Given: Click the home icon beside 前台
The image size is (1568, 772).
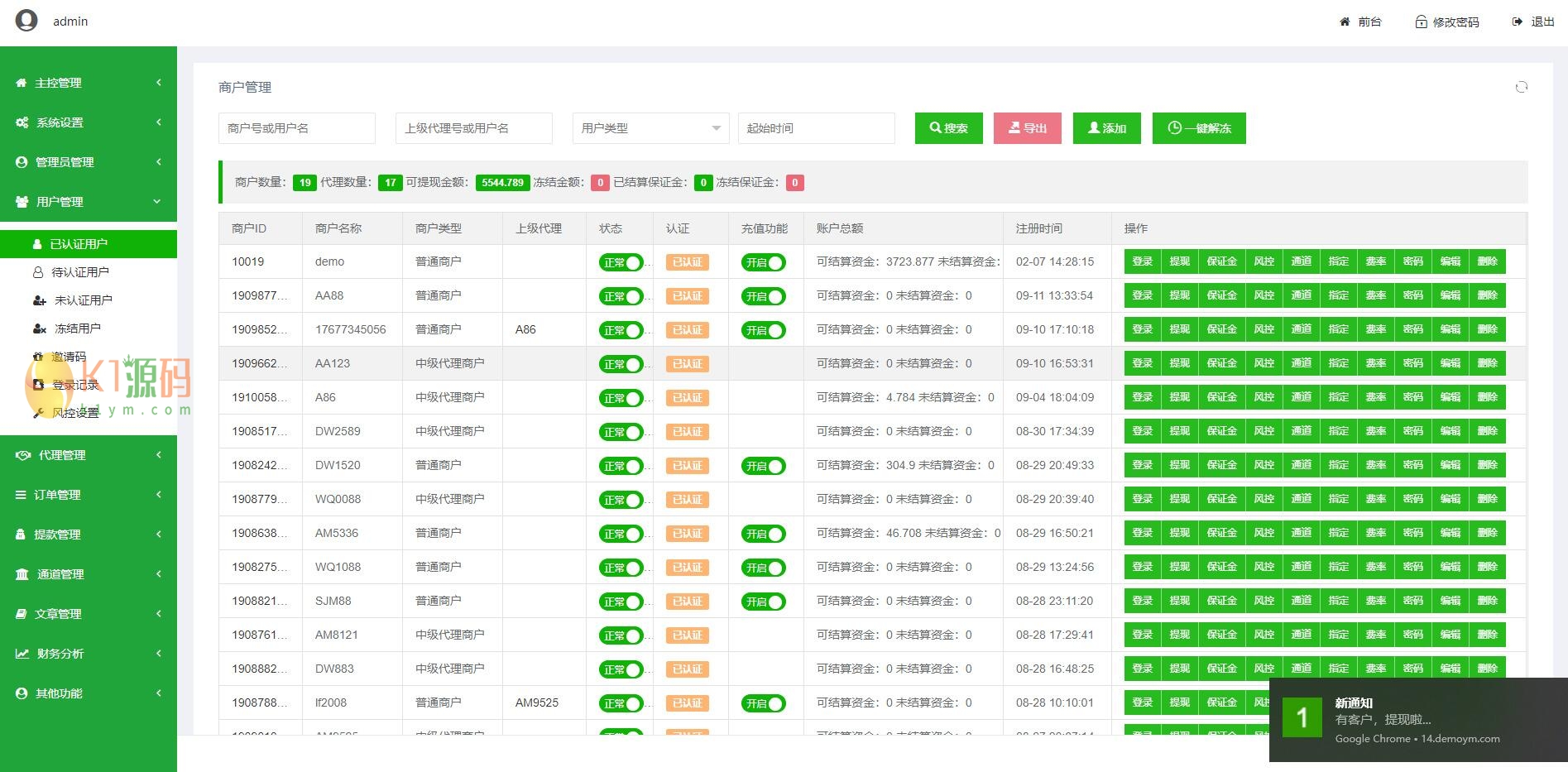Looking at the screenshot, I should click(x=1345, y=22).
